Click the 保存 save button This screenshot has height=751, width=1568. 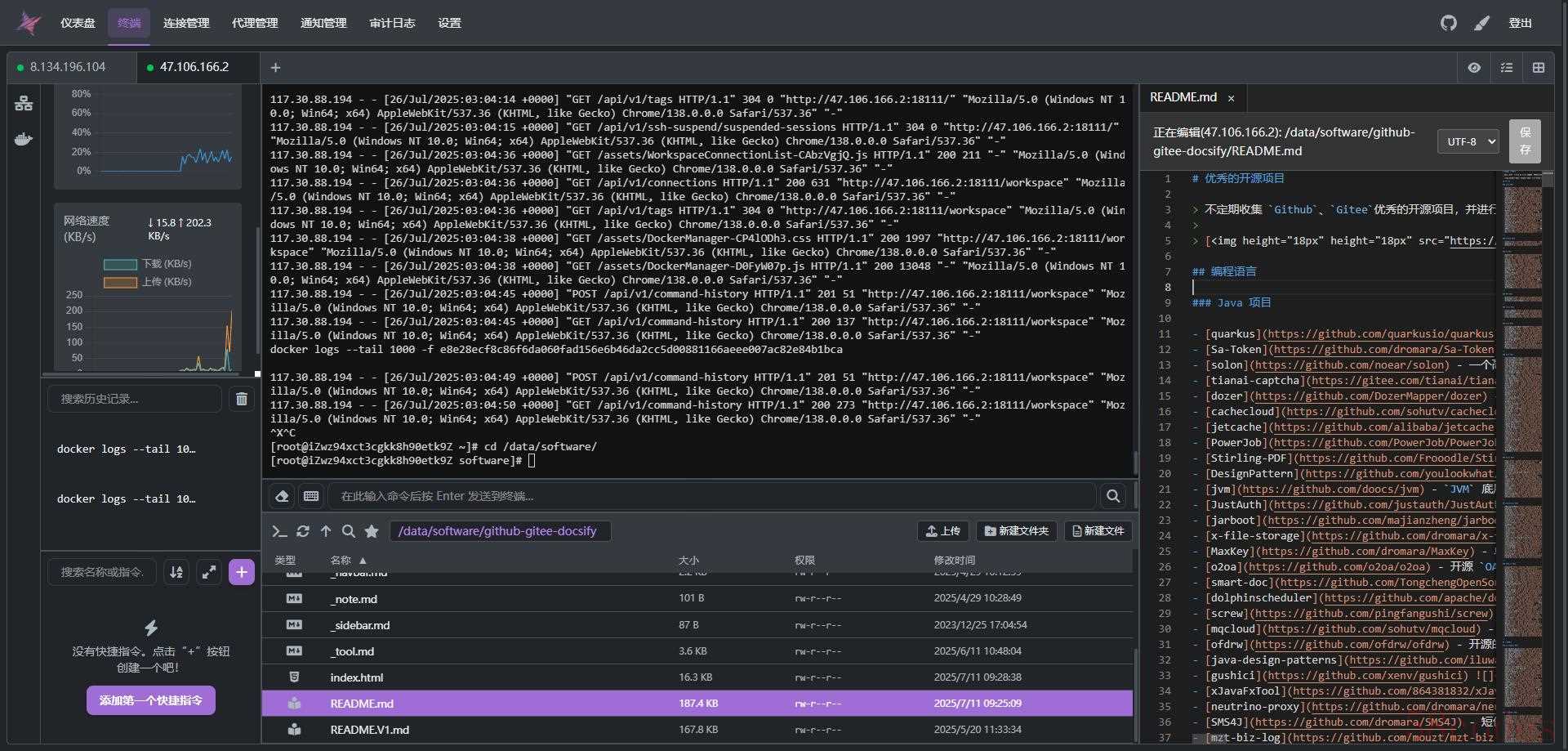pyautogui.click(x=1525, y=141)
